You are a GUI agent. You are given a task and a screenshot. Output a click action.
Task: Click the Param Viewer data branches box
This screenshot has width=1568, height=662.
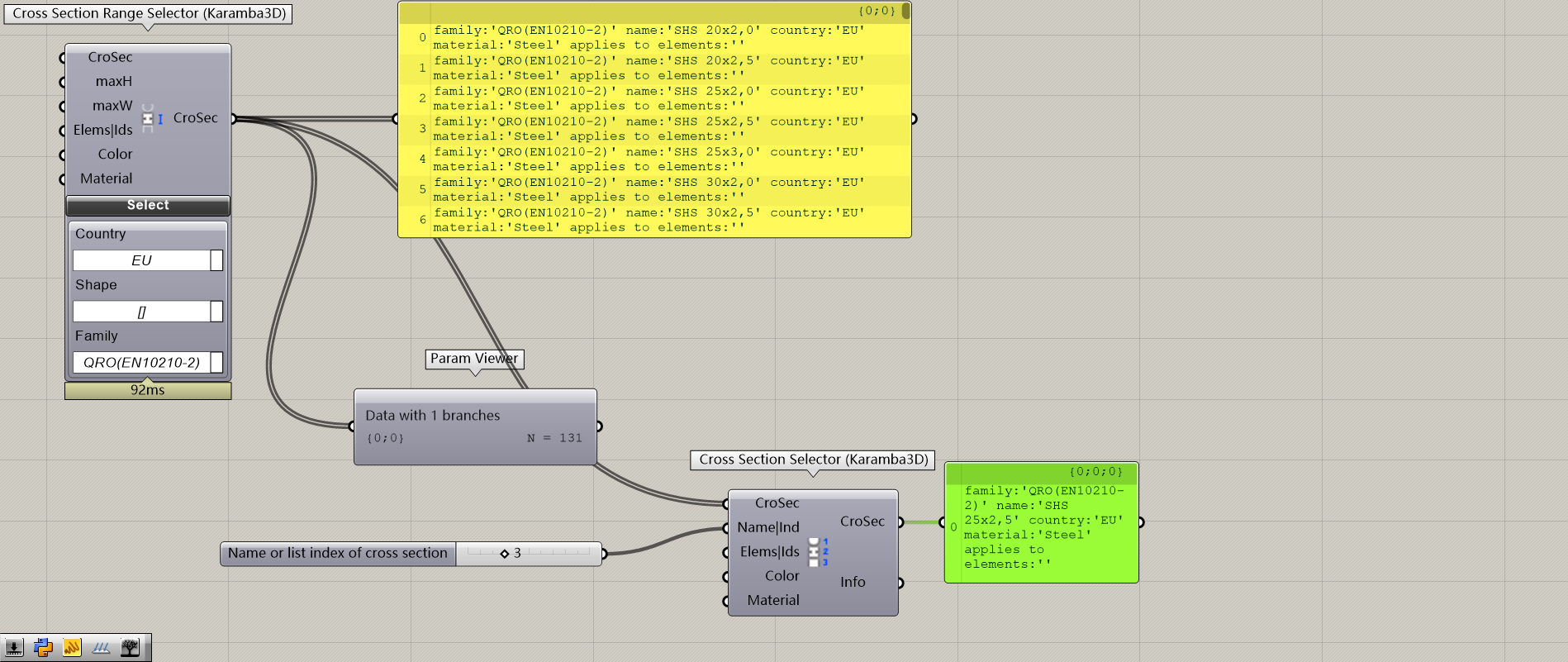click(475, 426)
